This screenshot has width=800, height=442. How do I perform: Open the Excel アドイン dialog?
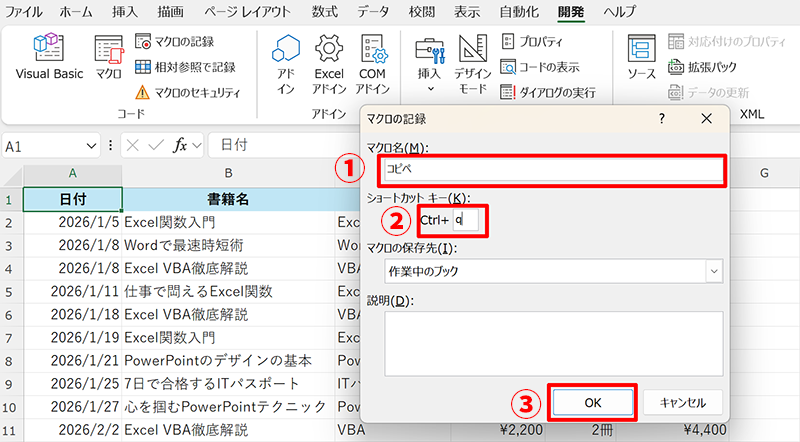(329, 63)
